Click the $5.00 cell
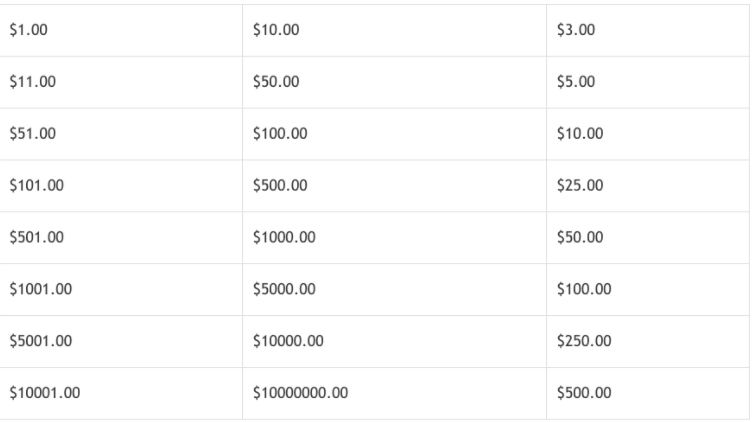This screenshot has width=754, height=422. coord(648,82)
